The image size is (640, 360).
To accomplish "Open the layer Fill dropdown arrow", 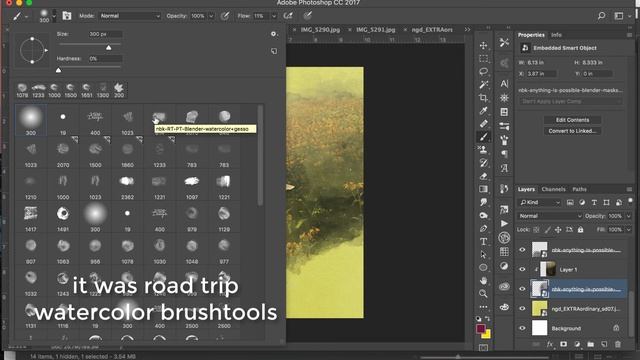I will (x=628, y=230).
